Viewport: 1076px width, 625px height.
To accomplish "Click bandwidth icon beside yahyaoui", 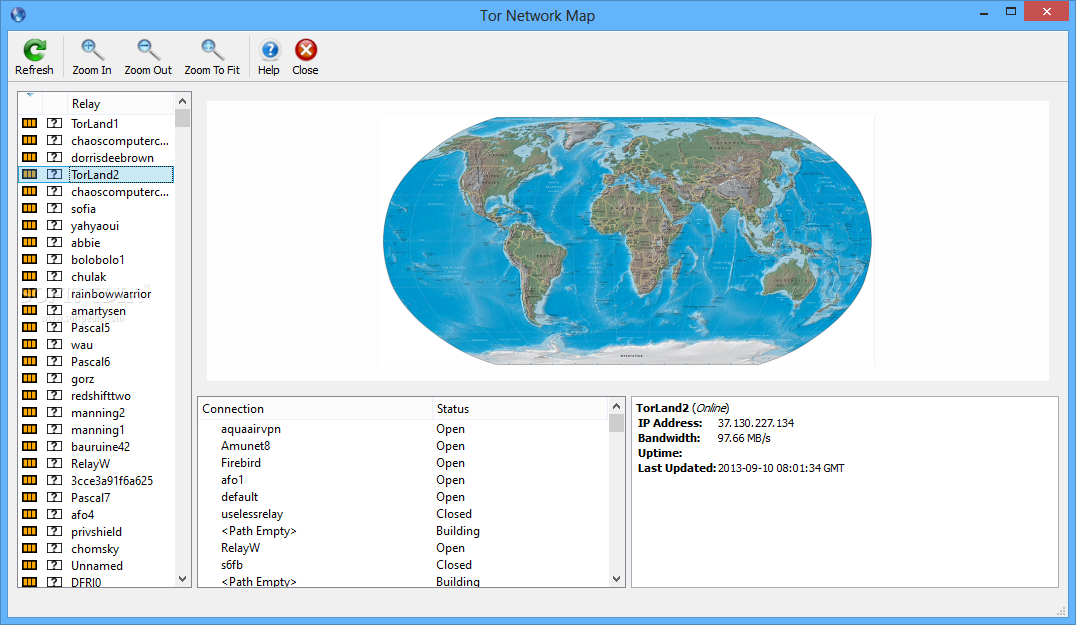I will click(x=30, y=225).
